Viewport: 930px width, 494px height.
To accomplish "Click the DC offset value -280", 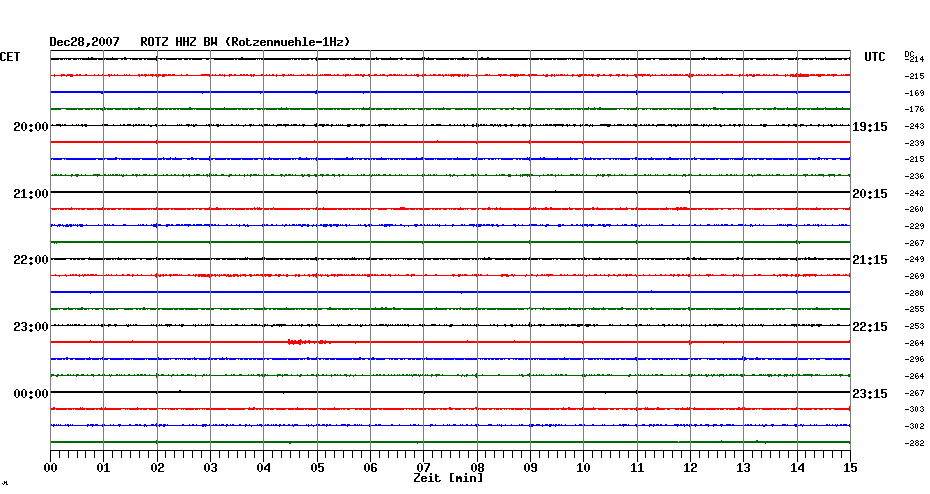I will pos(914,294).
